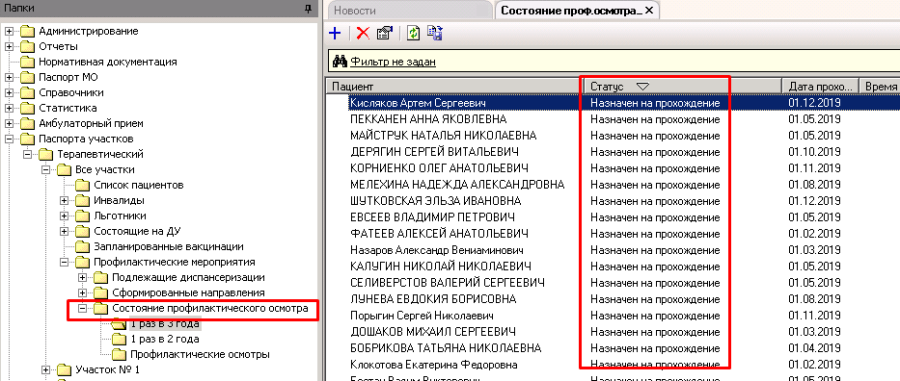Select the Отчеты folder

coord(58,46)
